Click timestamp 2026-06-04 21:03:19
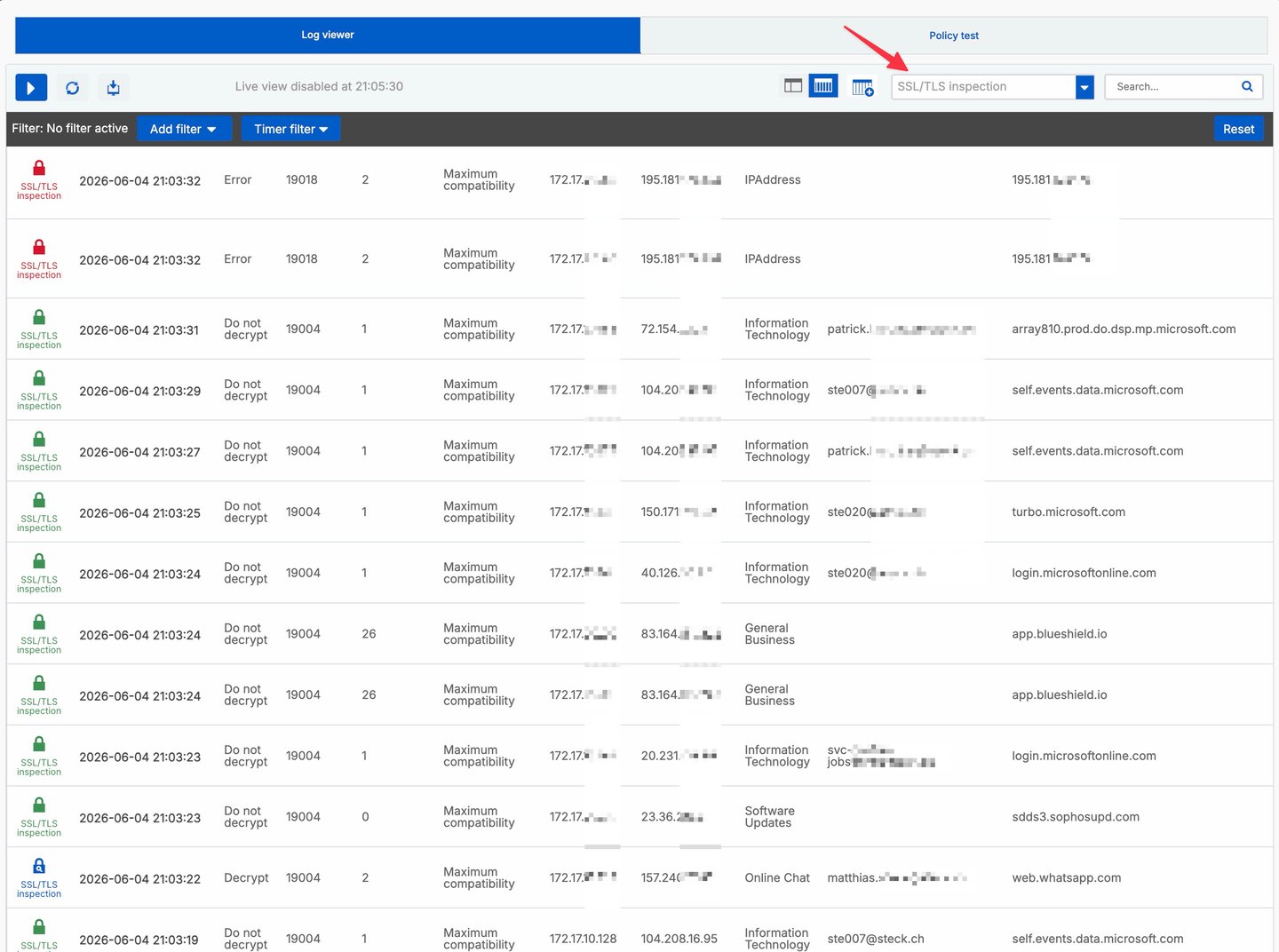The height and width of the screenshot is (952, 1279). pos(139,940)
